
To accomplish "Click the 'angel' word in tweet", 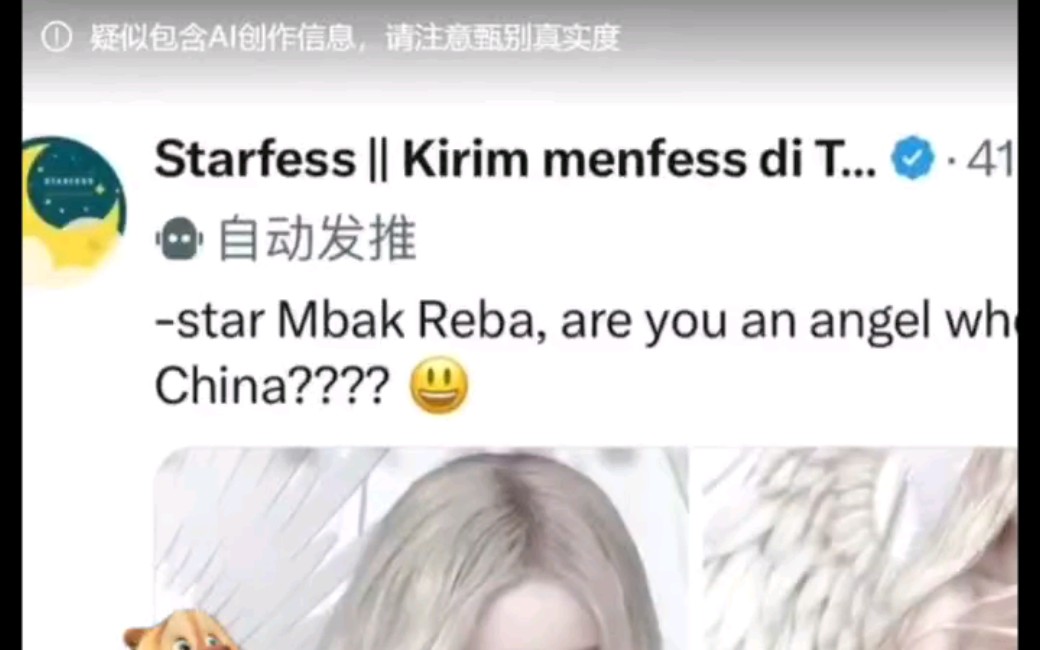I will [x=870, y=324].
